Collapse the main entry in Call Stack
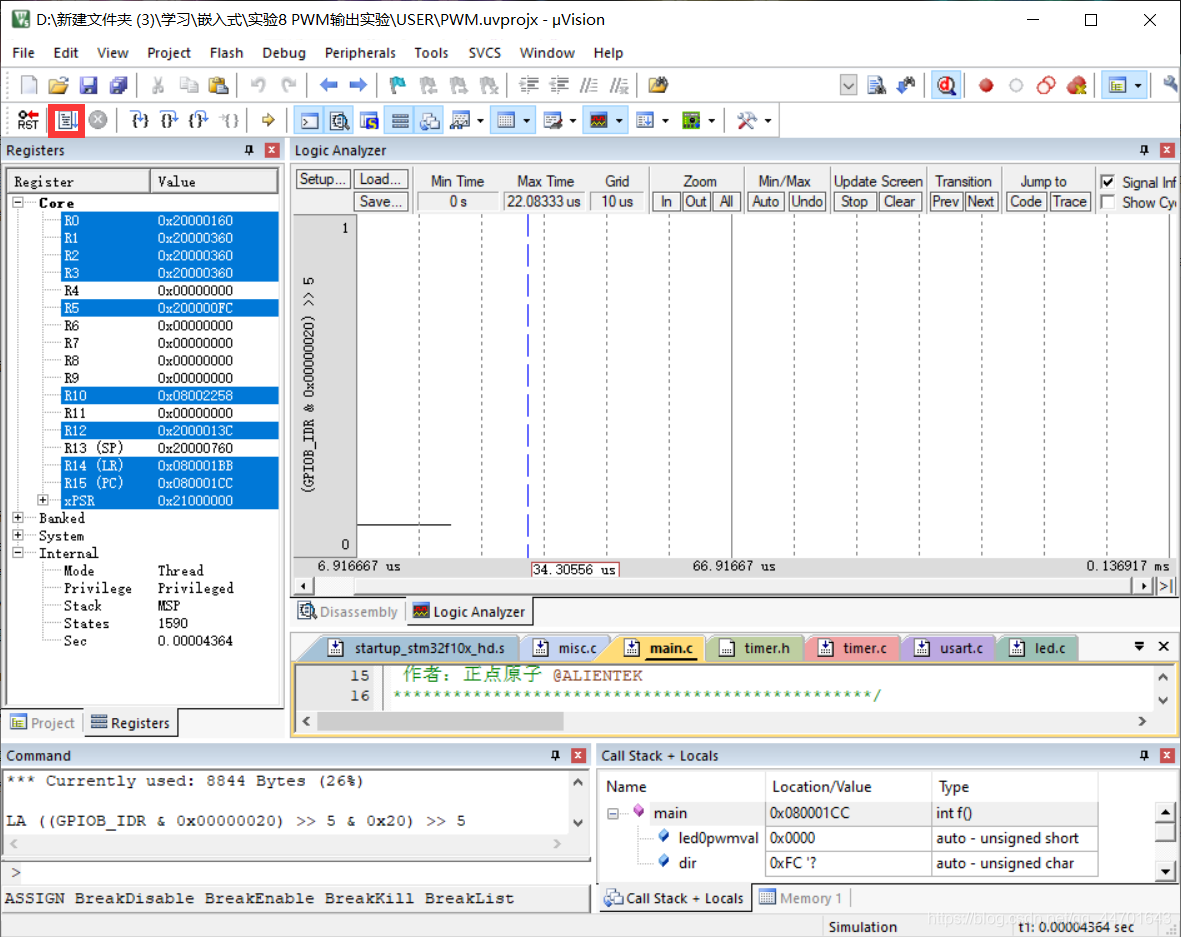Viewport: 1181px width, 937px height. click(613, 813)
